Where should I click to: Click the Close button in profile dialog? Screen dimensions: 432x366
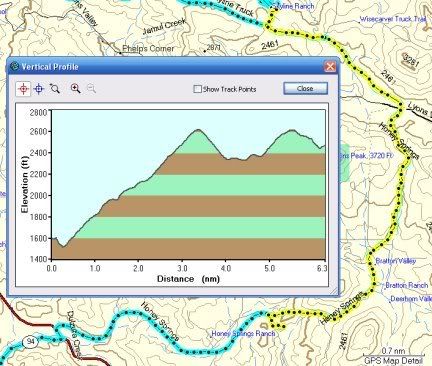click(305, 89)
